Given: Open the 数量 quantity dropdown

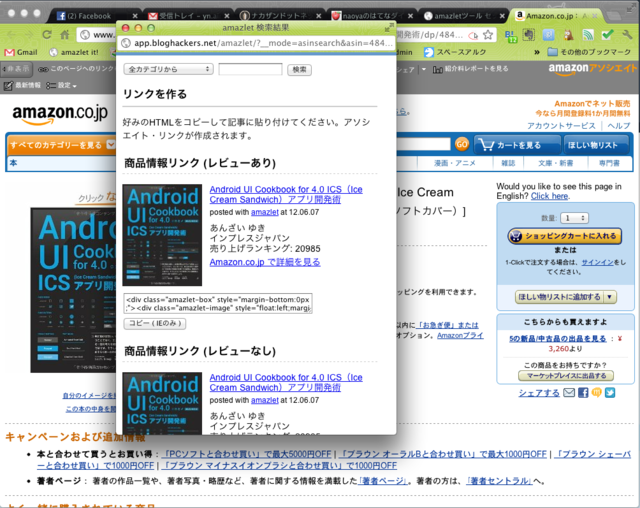Looking at the screenshot, I should [x=574, y=218].
